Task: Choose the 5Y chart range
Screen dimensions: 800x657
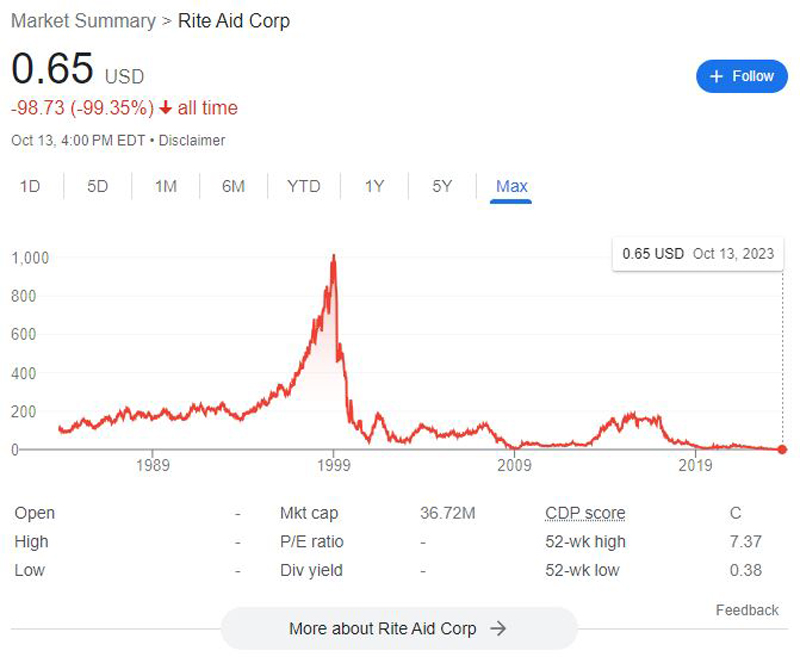Action: click(x=442, y=186)
